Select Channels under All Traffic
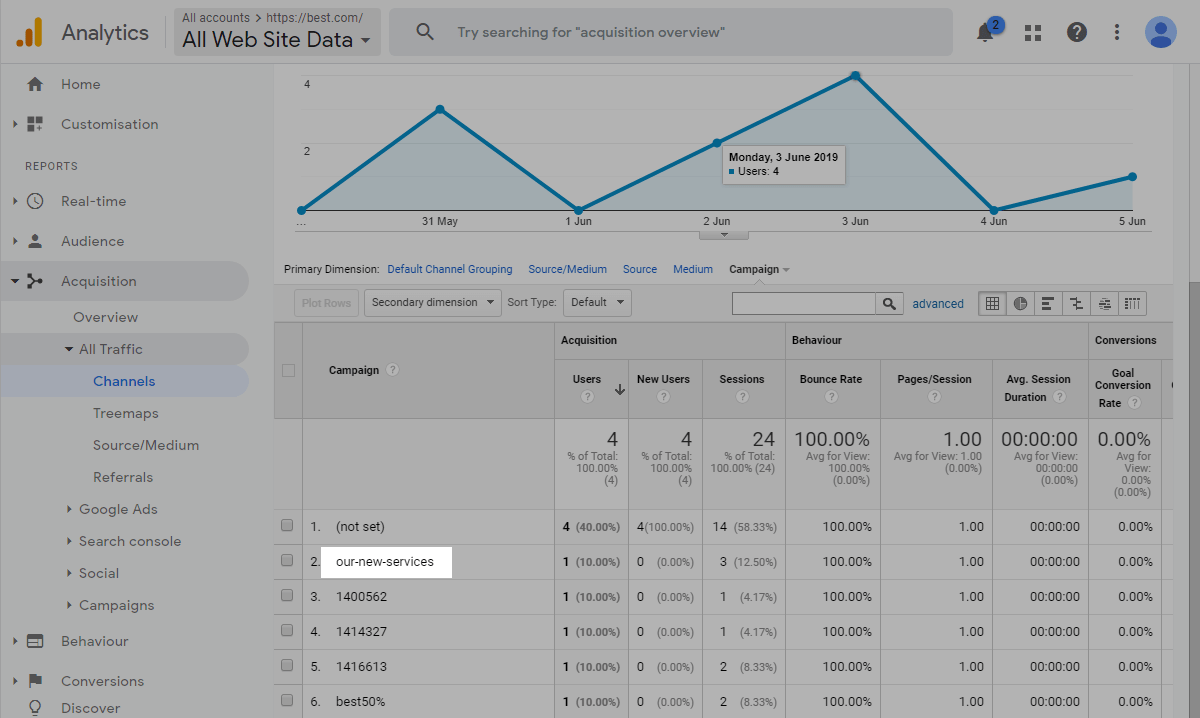Image resolution: width=1200 pixels, height=718 pixels. pyautogui.click(x=124, y=381)
